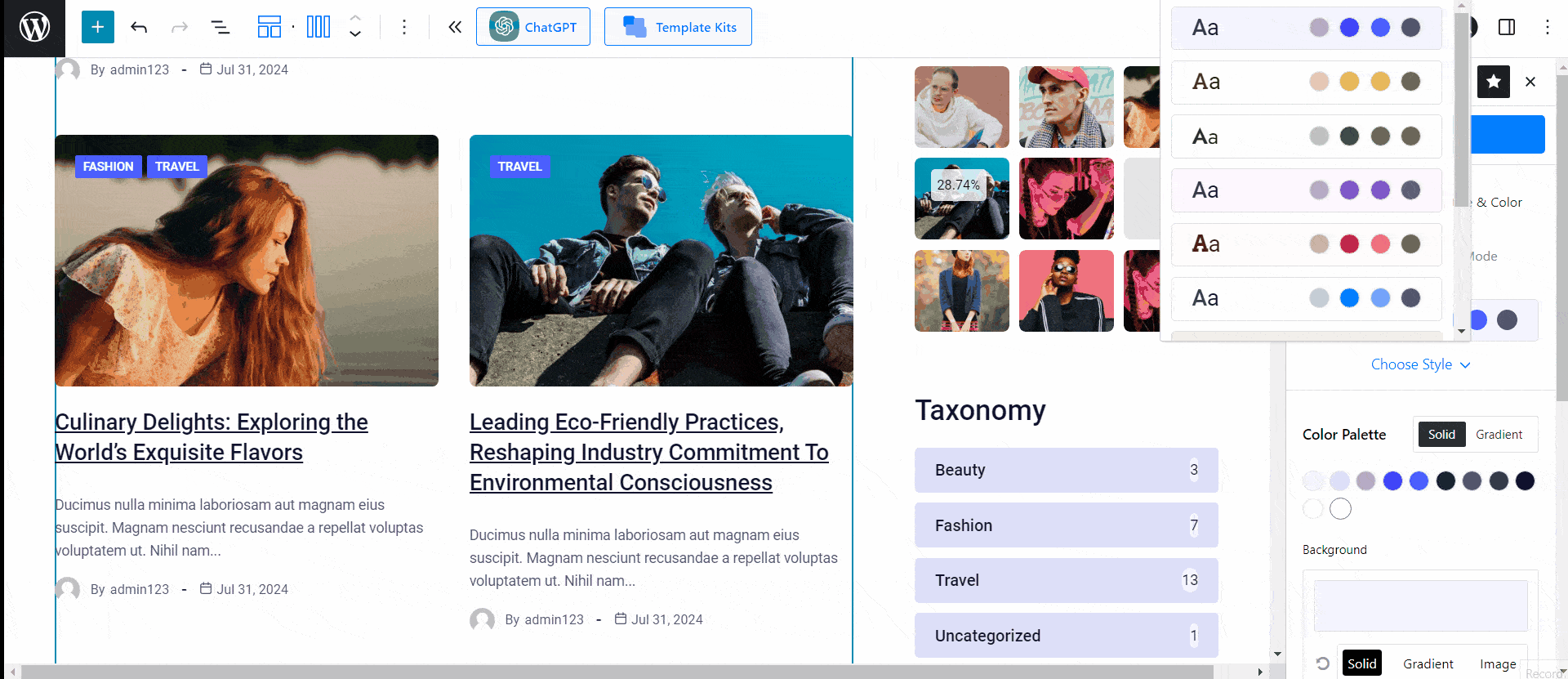Choose Image background type

coord(1498,664)
